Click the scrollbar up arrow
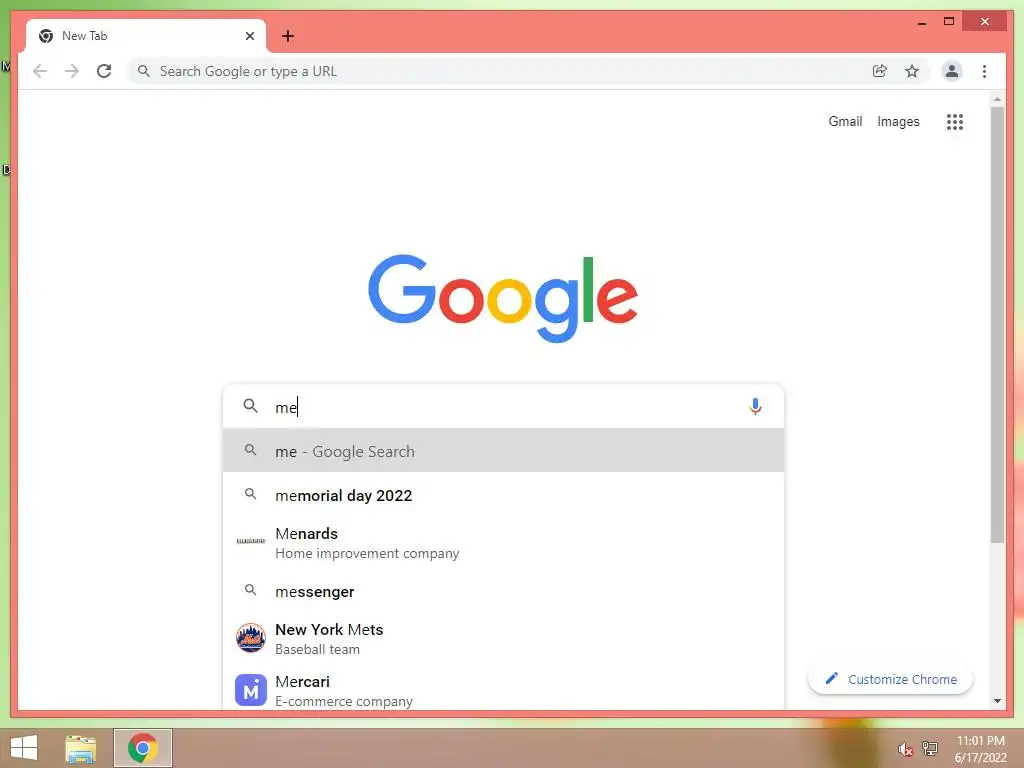Screen dimensions: 1024x768 tap(997, 99)
